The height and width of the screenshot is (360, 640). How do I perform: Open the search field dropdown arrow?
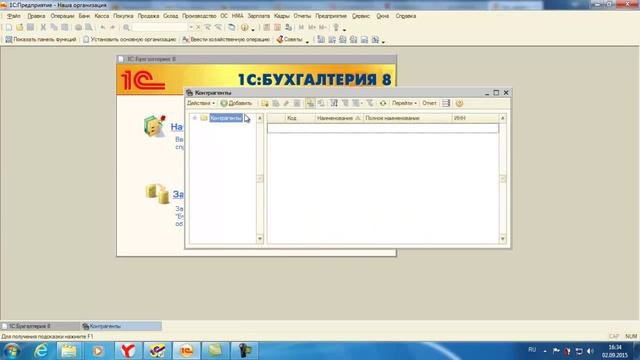(x=191, y=27)
